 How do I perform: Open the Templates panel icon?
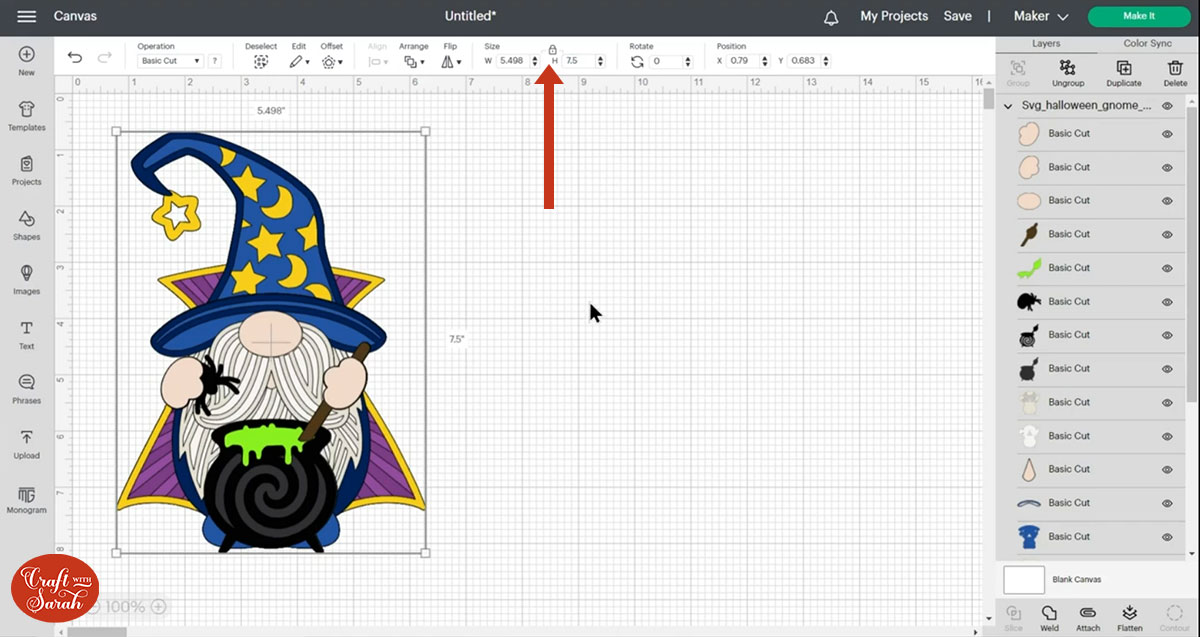(x=26, y=115)
